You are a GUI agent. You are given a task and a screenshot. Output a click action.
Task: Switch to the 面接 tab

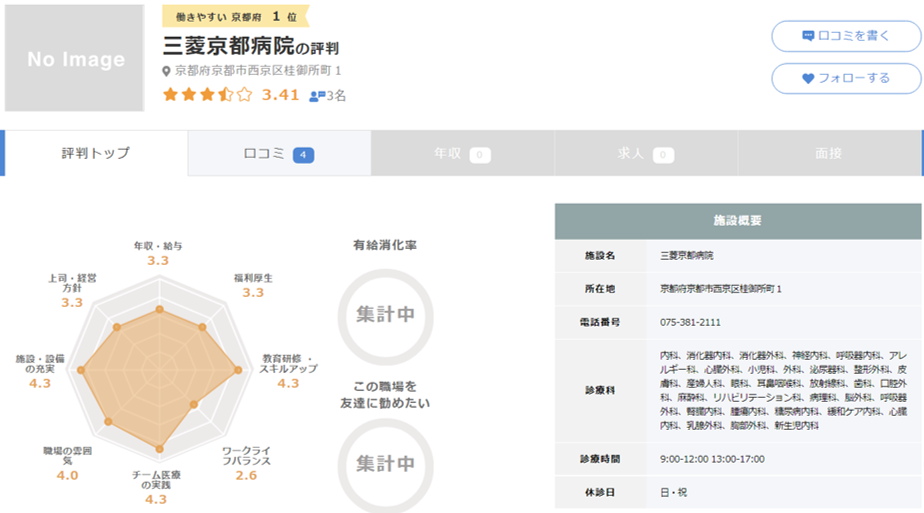tap(829, 153)
